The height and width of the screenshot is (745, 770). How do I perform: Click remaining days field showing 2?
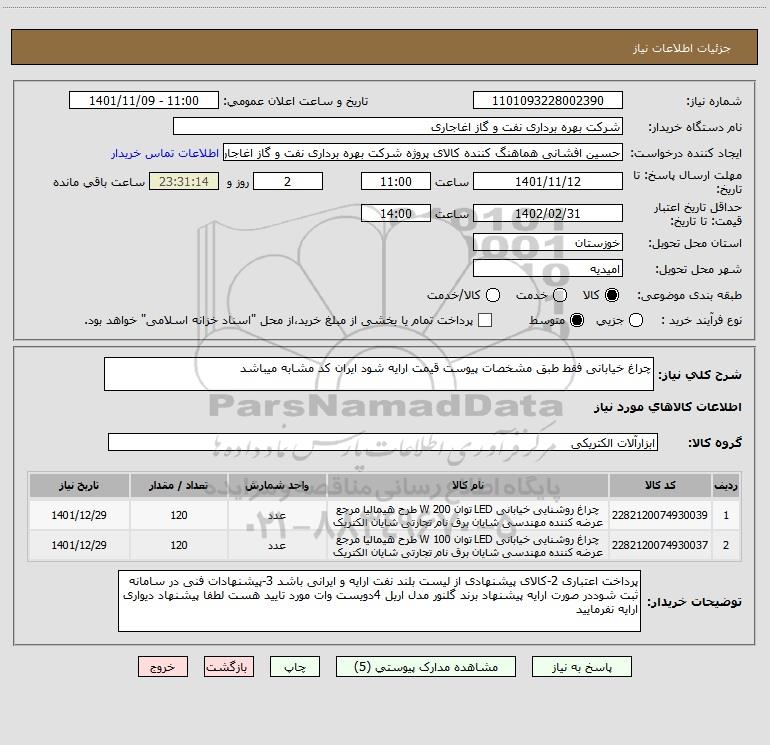tap(288, 181)
